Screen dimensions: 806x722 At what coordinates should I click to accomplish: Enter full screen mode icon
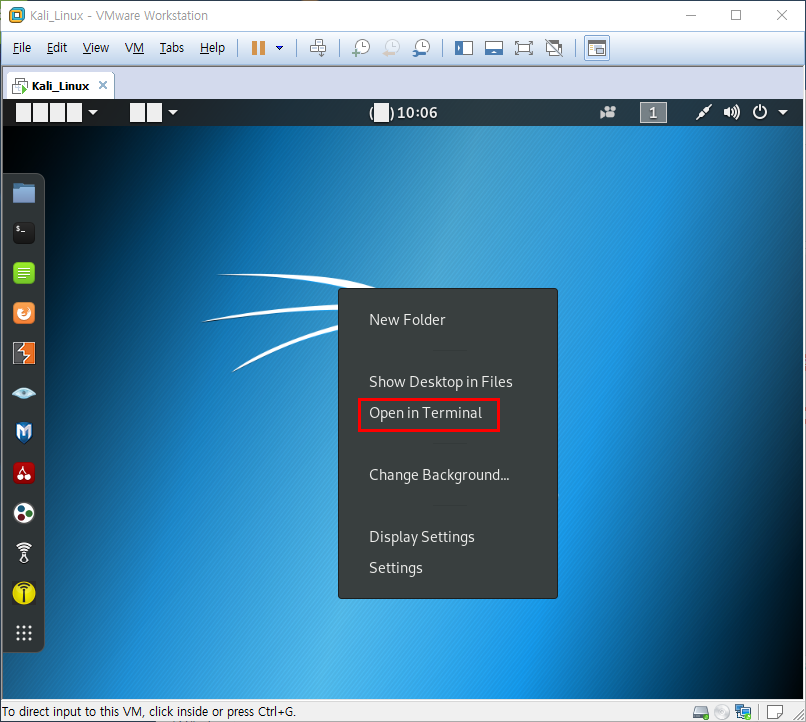[x=523, y=48]
